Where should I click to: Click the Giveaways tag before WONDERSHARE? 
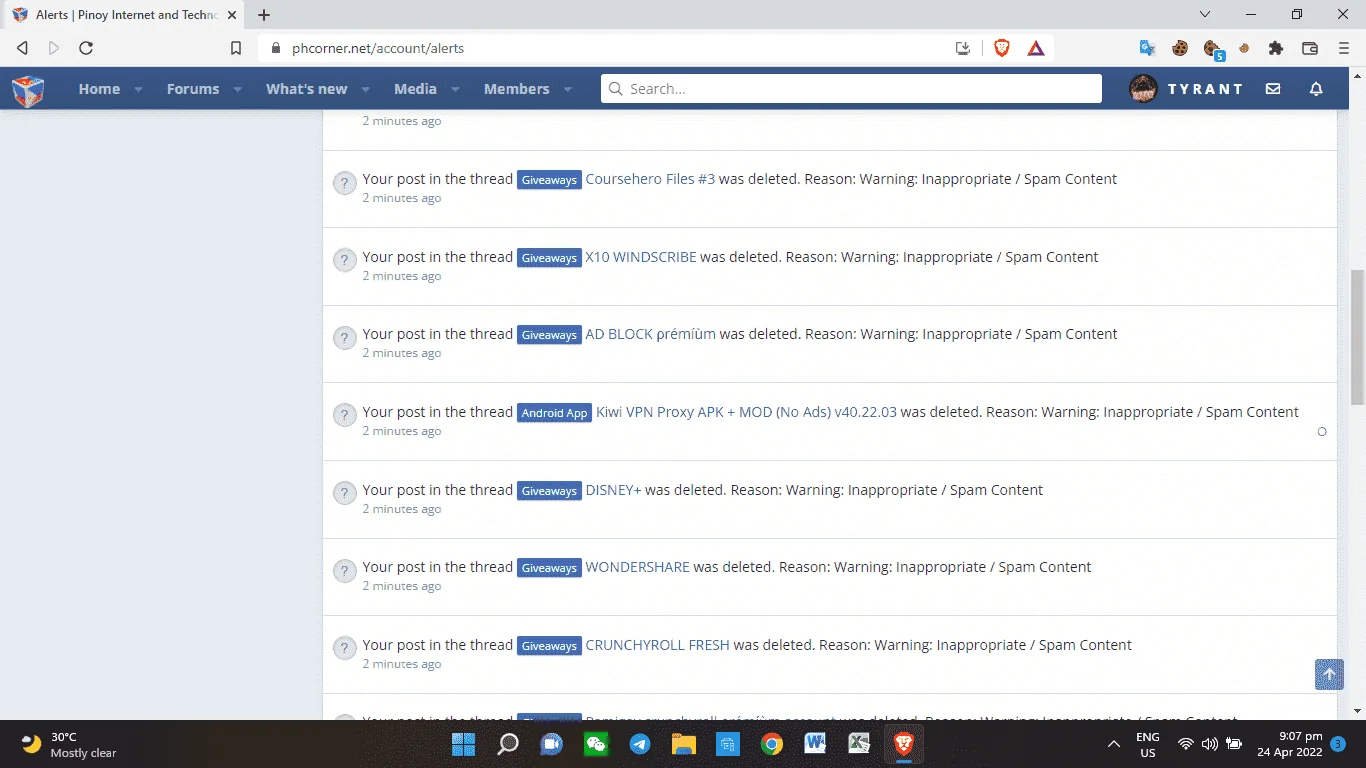549,568
